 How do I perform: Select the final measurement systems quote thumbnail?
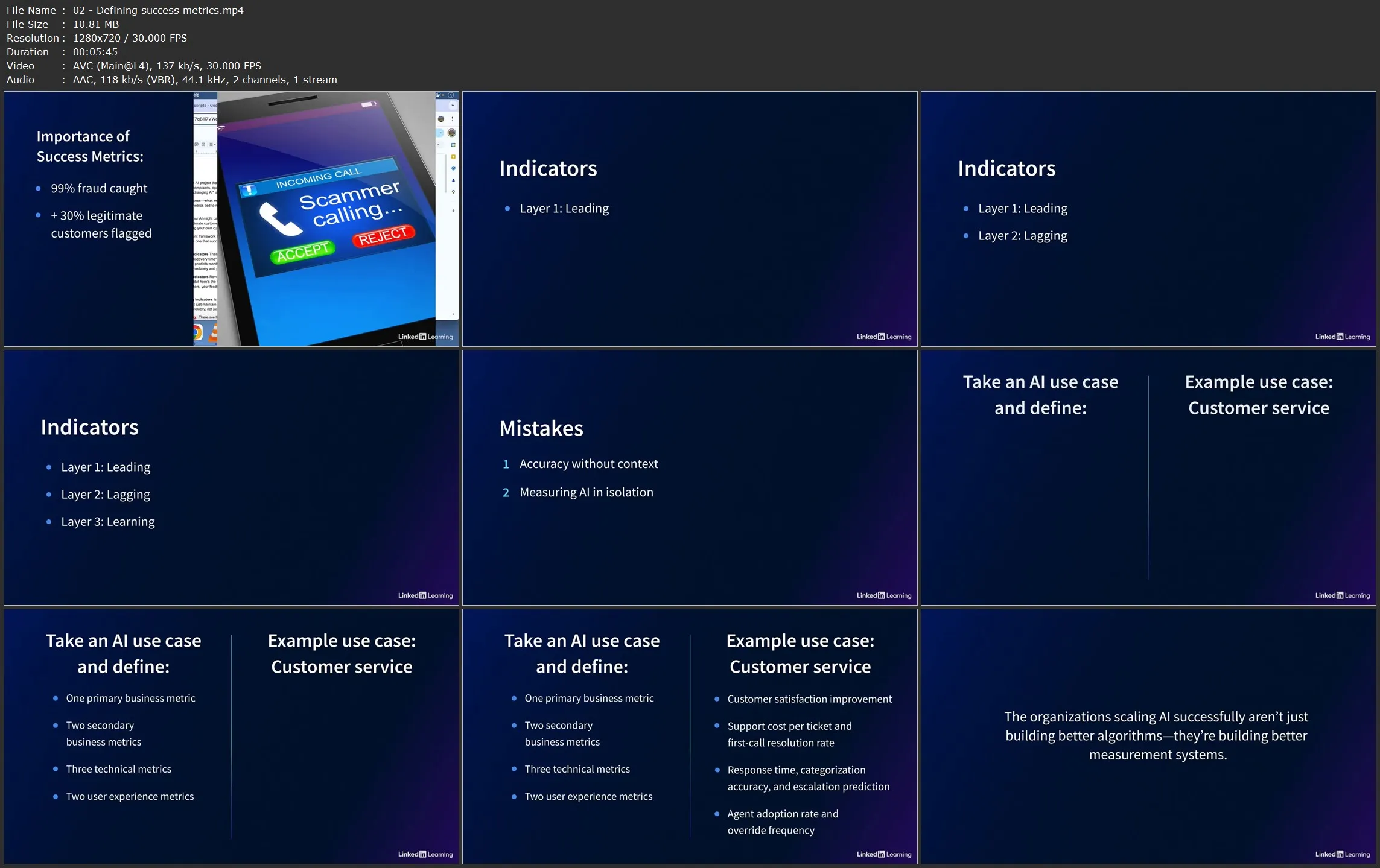(x=1148, y=736)
